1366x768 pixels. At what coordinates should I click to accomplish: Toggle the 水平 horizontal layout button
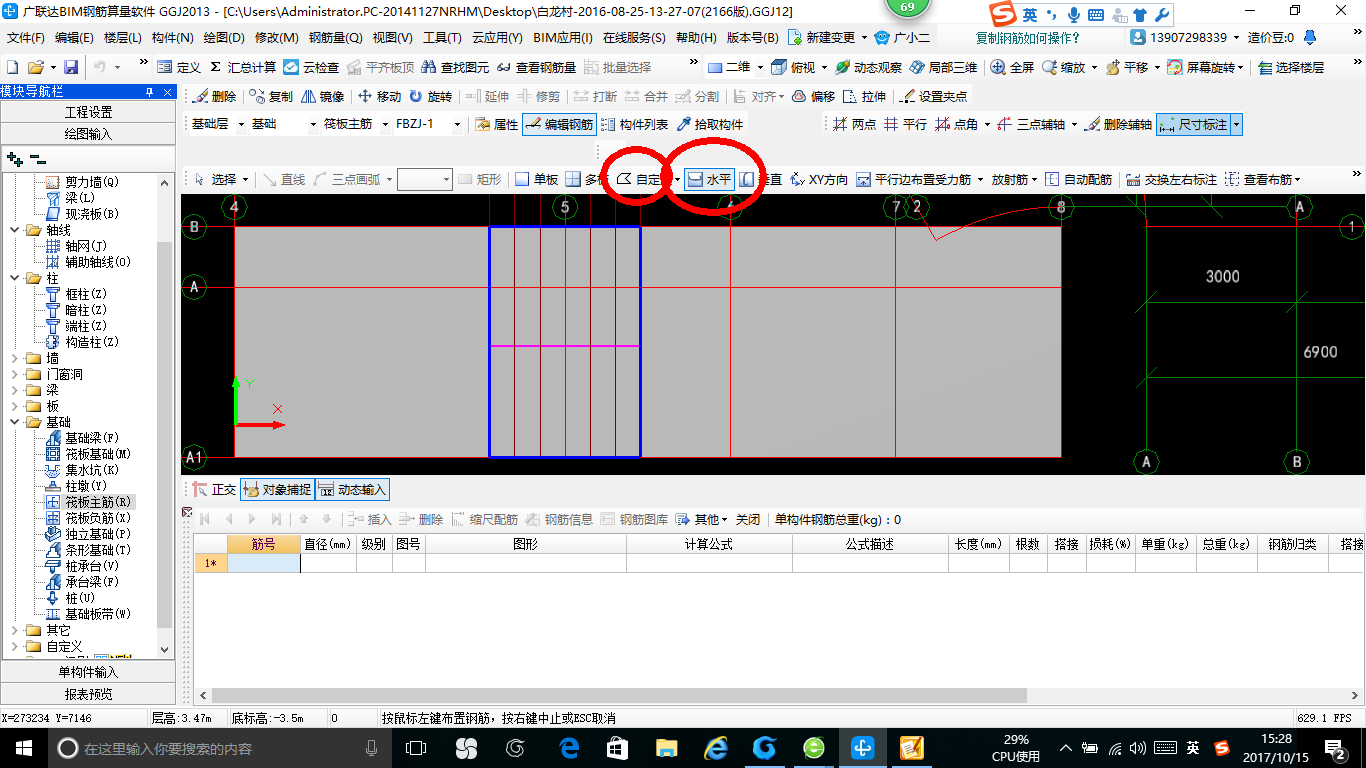(709, 180)
